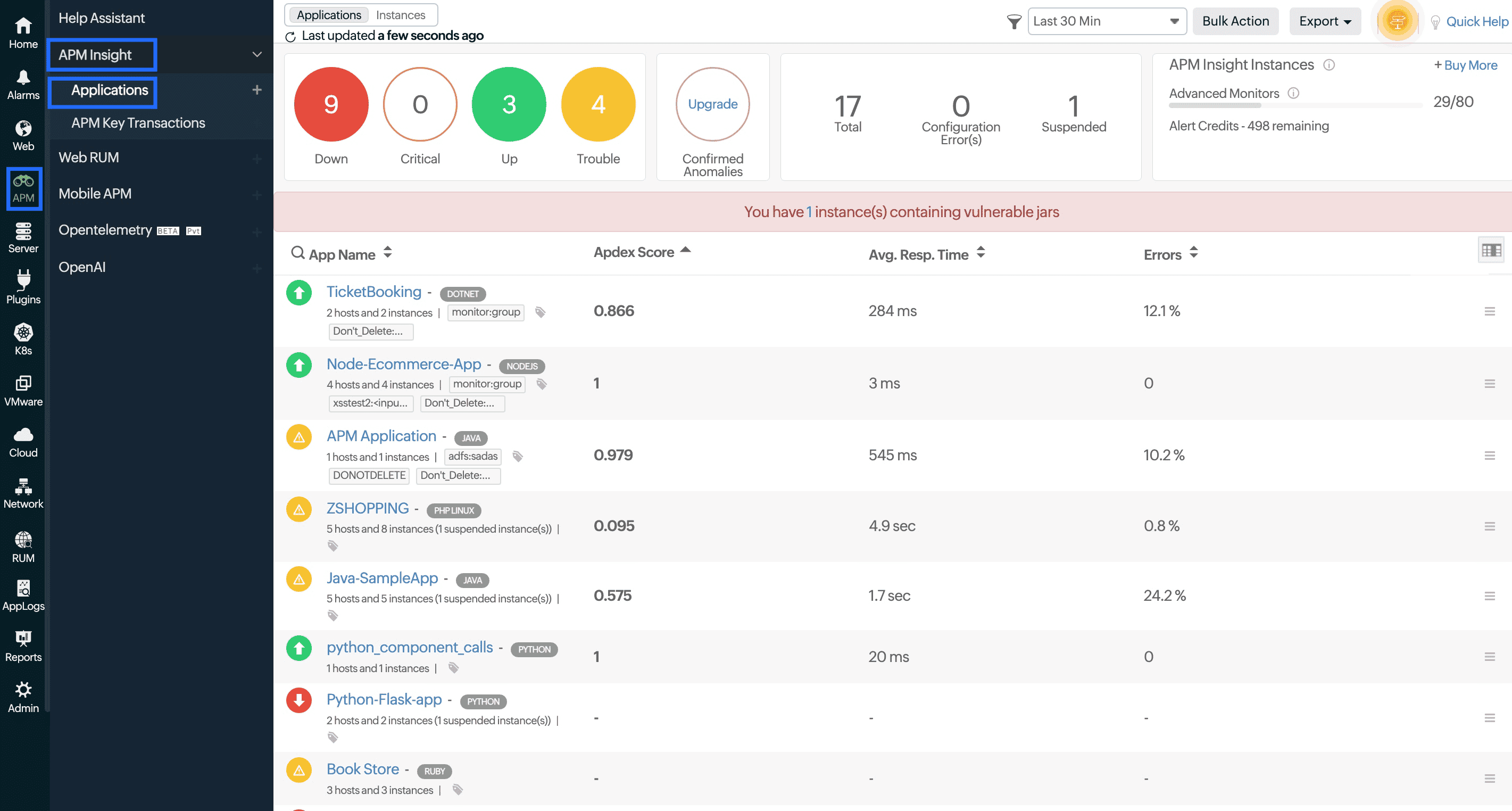
Task: Toggle sorting on Avg. Resp. Time
Action: pos(981,254)
